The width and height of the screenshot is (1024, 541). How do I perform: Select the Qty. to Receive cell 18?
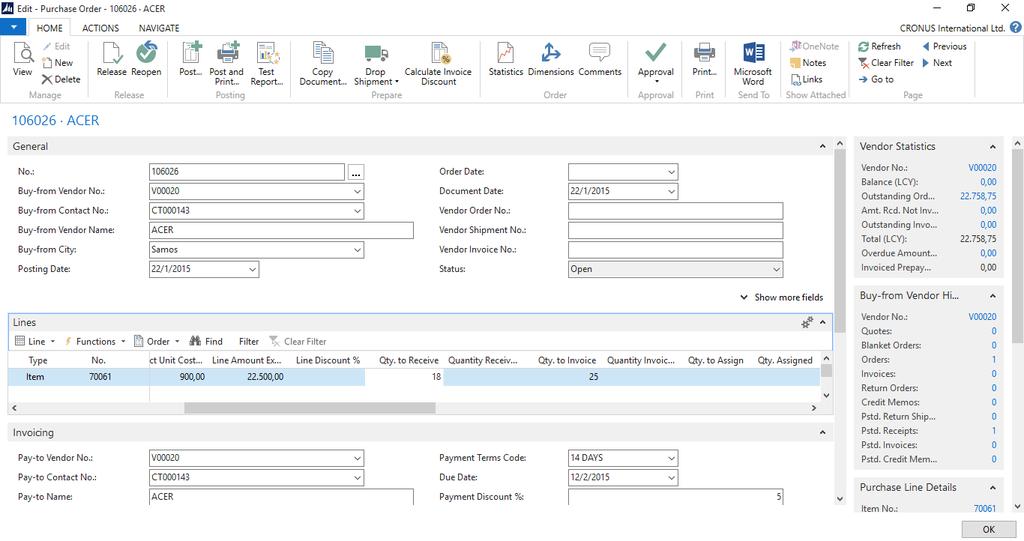click(404, 377)
